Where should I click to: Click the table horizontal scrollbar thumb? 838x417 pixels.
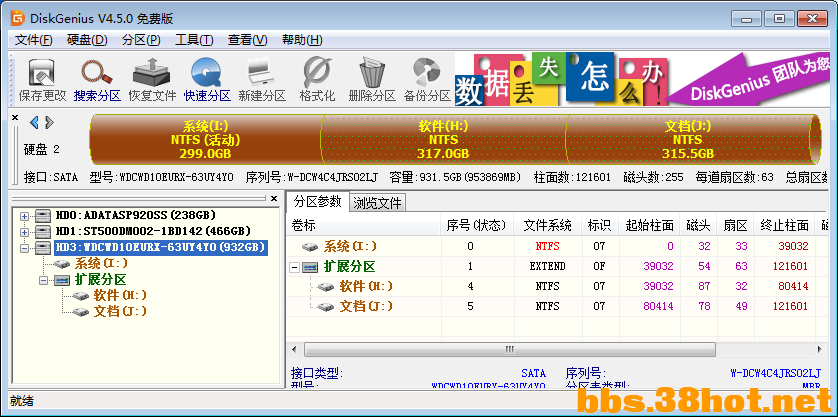(x=510, y=350)
